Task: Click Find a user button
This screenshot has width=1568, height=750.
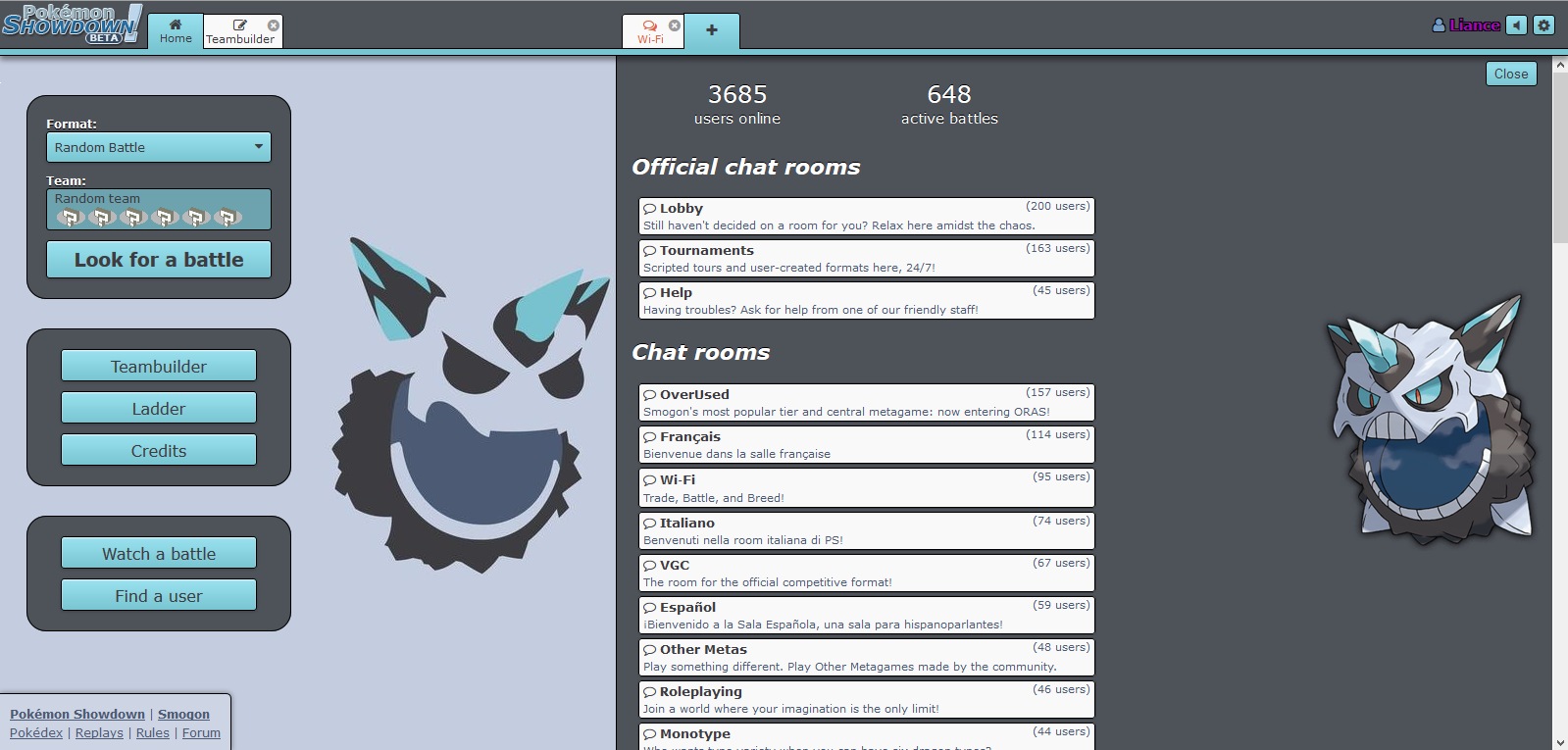Action: (x=159, y=595)
